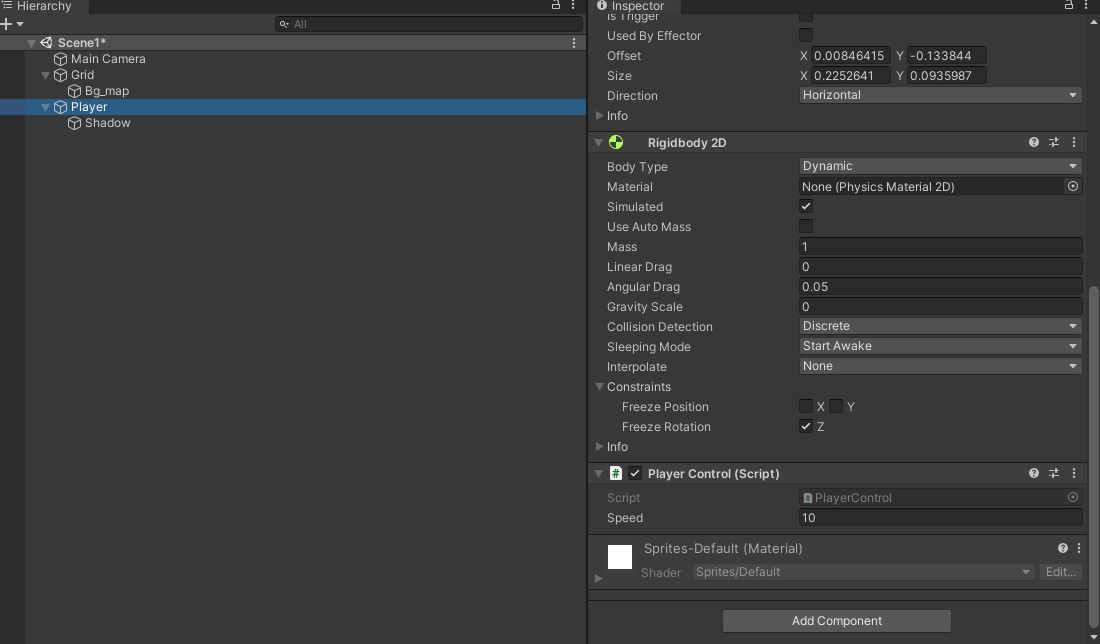1100x644 pixels.
Task: Click the Speed value field
Action: click(940, 518)
